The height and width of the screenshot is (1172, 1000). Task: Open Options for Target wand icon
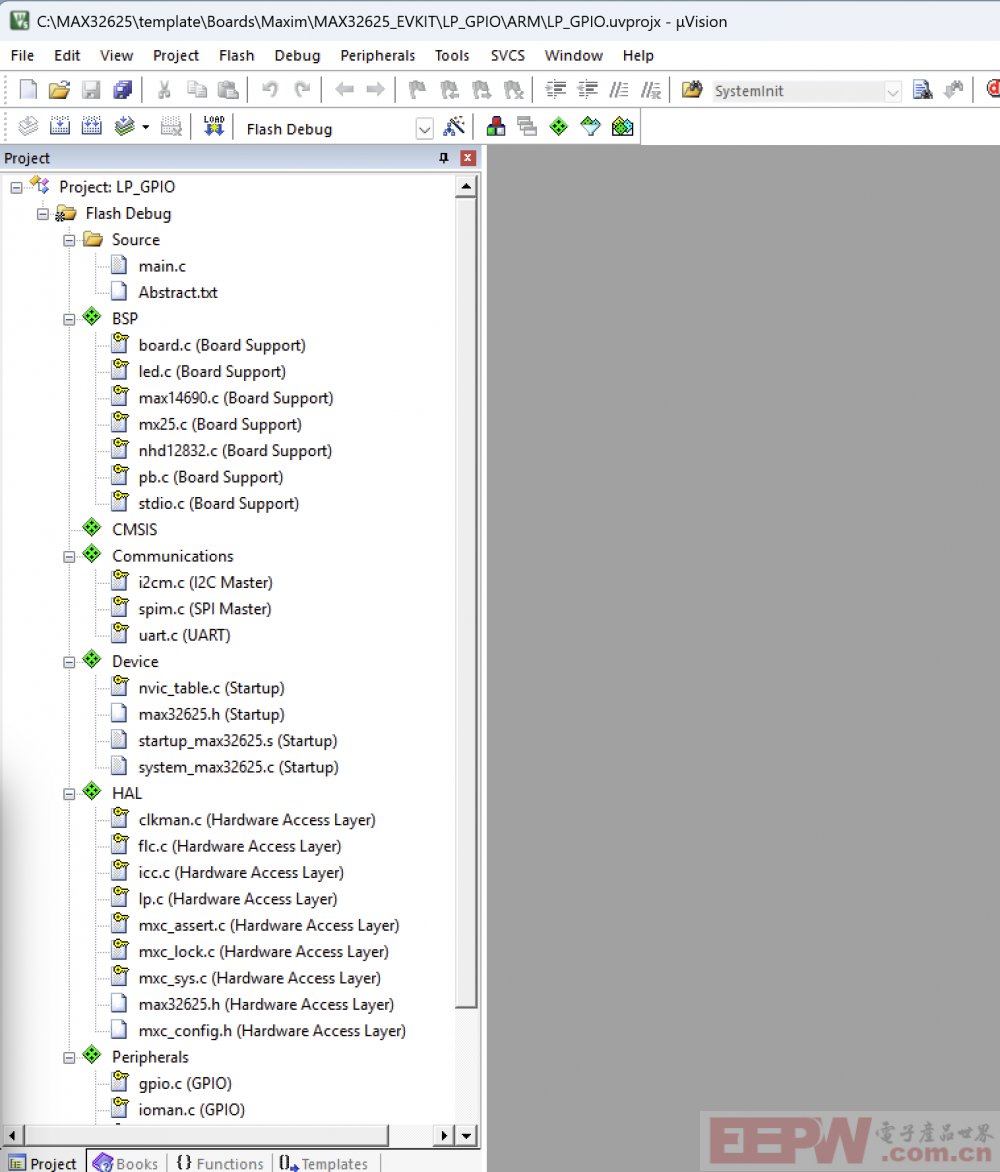[454, 126]
